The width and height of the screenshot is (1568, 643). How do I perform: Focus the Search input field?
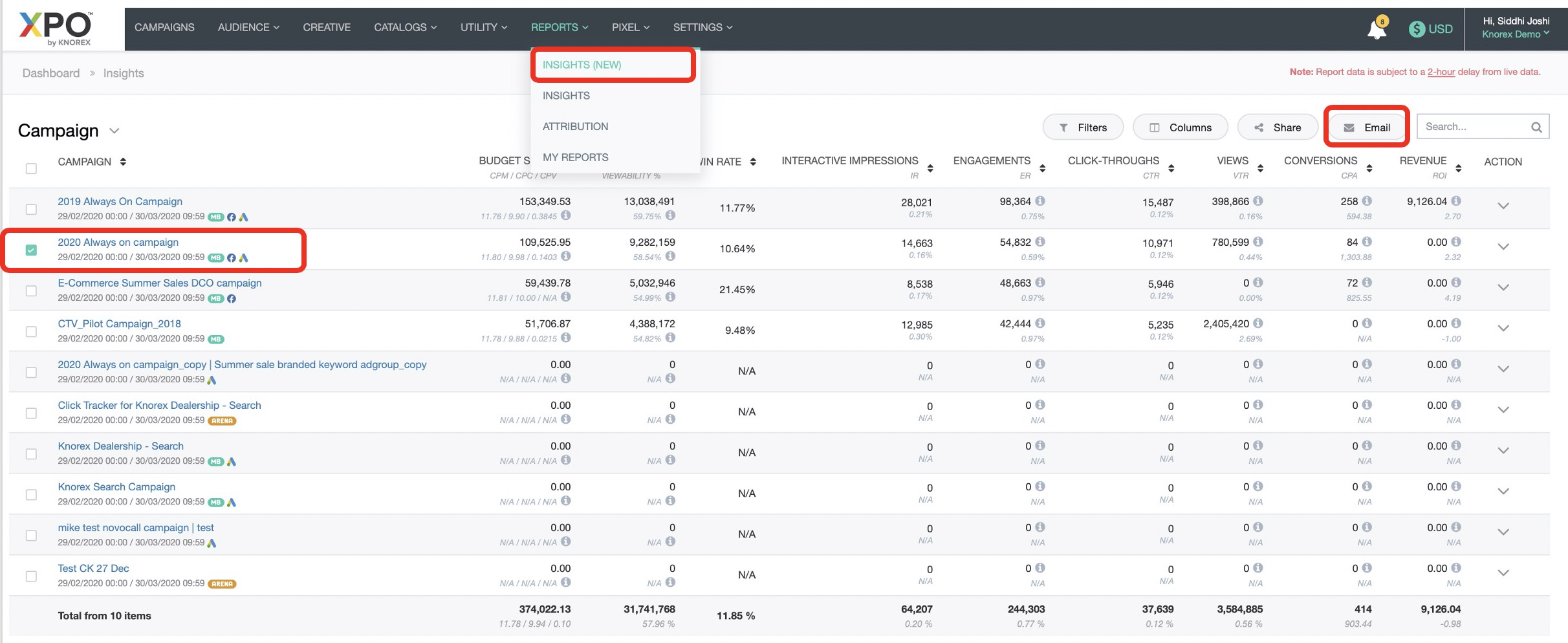(x=1471, y=127)
